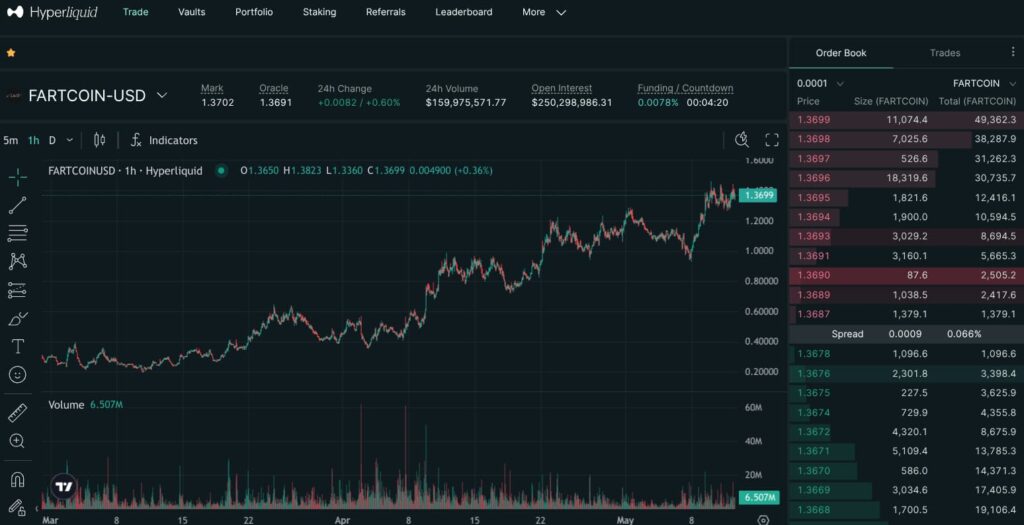Open chart settings gear
Viewport: 1024px width, 525px height.
tap(763, 520)
